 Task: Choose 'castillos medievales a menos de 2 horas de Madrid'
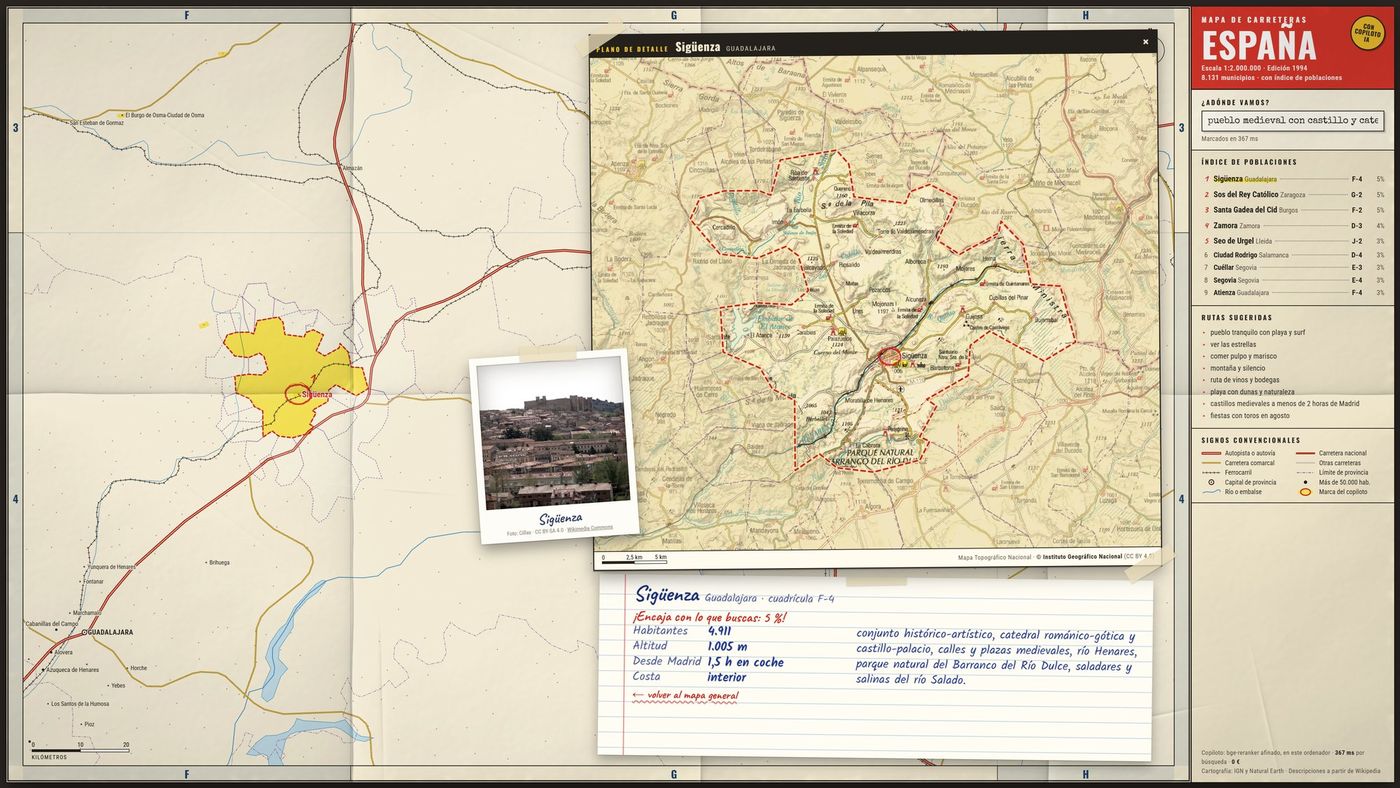(1284, 404)
